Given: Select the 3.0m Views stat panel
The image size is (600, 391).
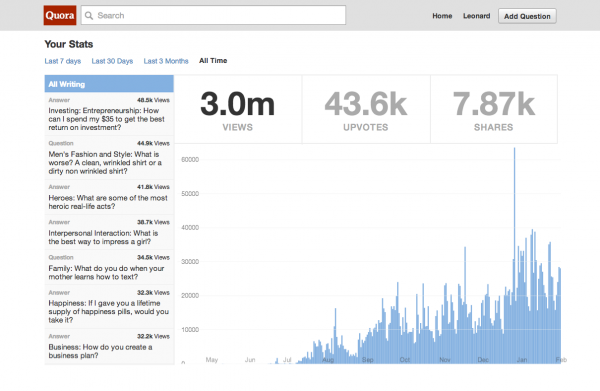Looking at the screenshot, I should (x=238, y=109).
